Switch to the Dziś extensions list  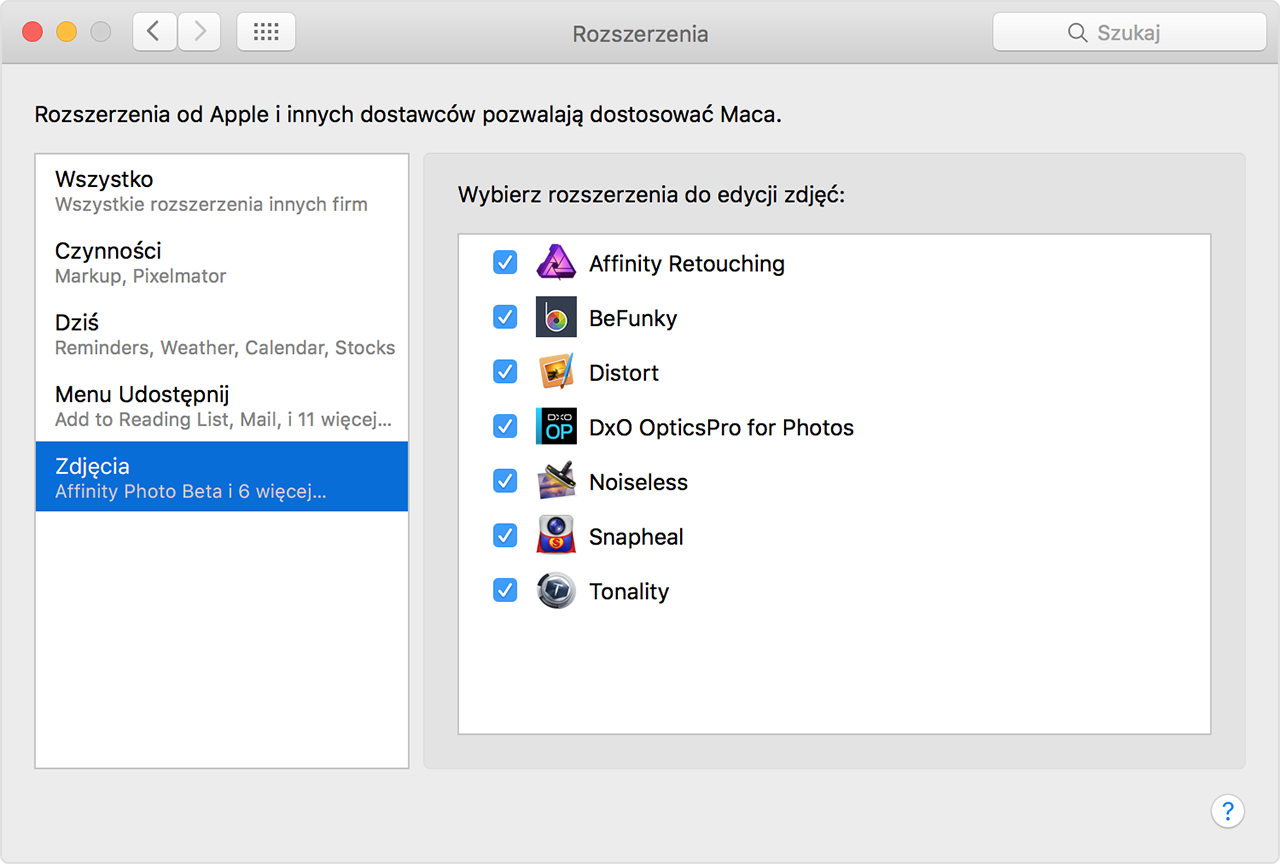tap(221, 334)
